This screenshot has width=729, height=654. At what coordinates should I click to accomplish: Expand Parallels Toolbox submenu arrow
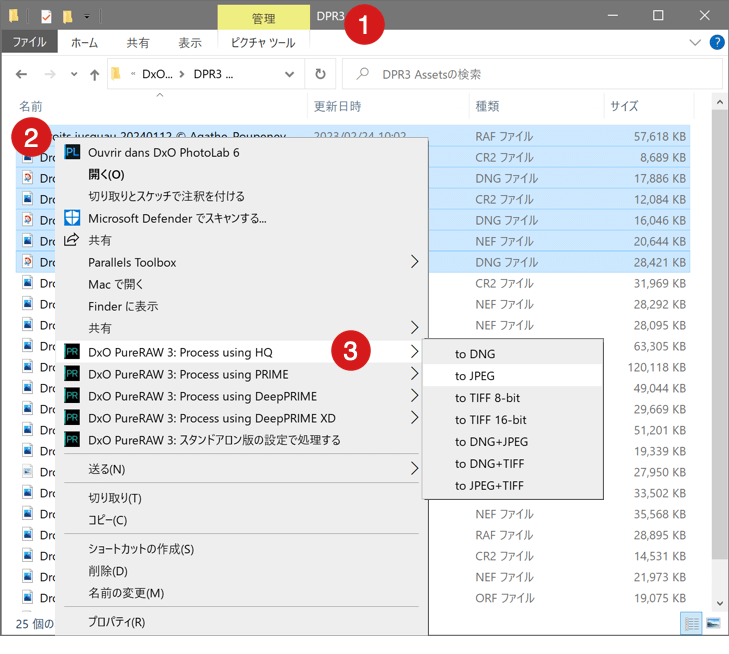[414, 262]
